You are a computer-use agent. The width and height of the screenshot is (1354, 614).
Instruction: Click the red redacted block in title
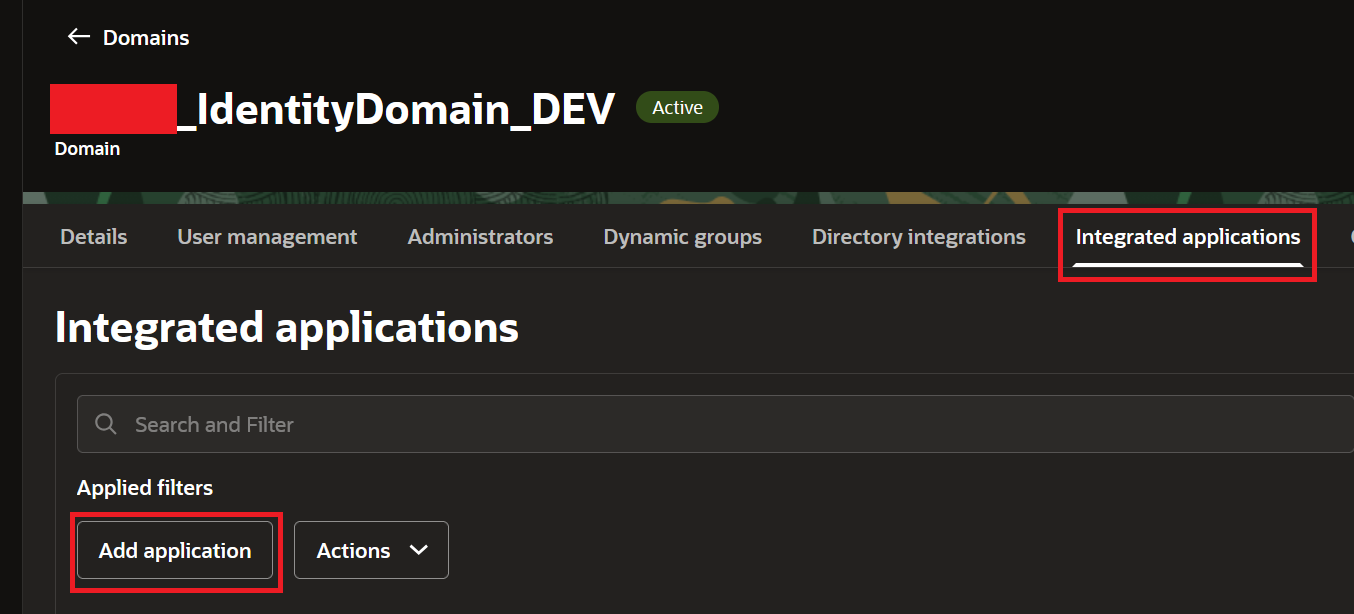(113, 110)
